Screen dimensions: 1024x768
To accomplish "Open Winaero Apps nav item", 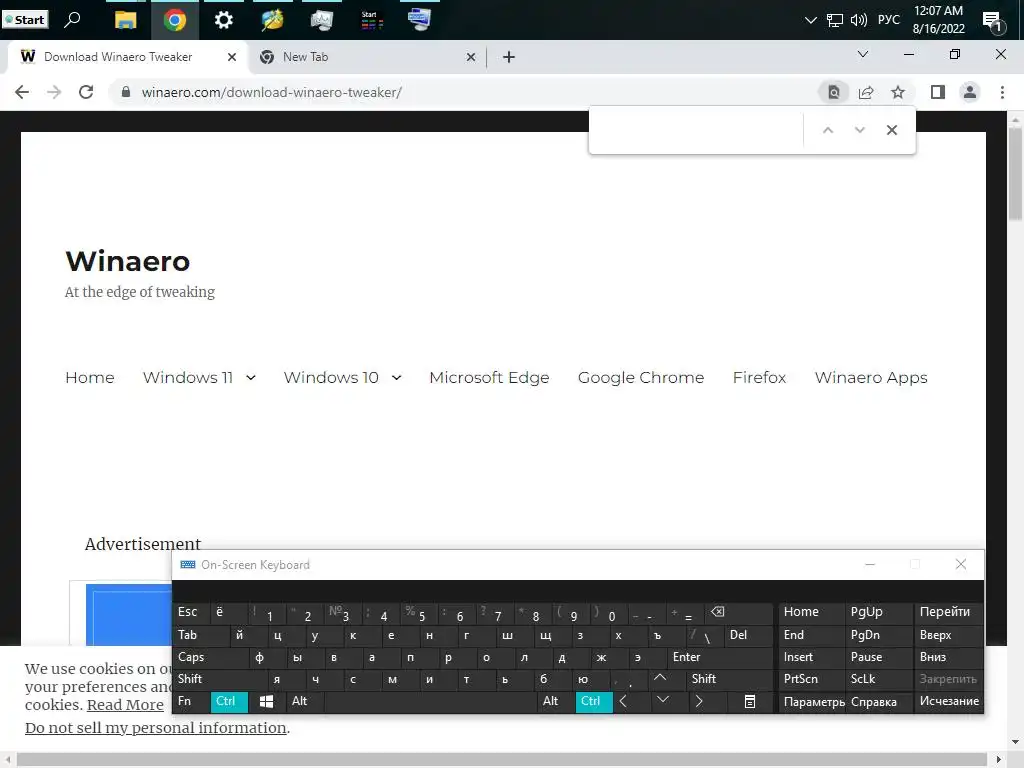I will 871,377.
